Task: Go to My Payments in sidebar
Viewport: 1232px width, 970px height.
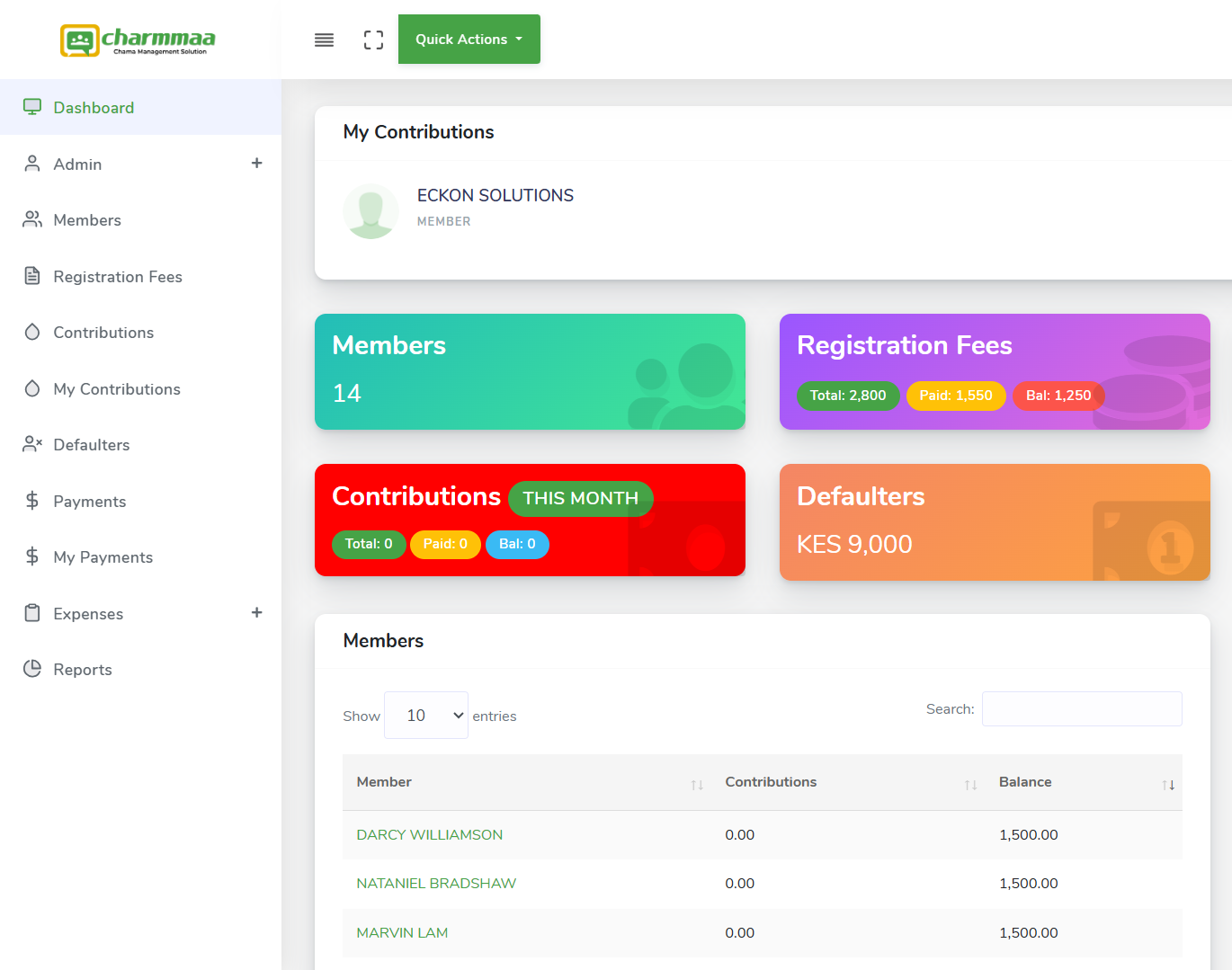Action: click(x=103, y=556)
